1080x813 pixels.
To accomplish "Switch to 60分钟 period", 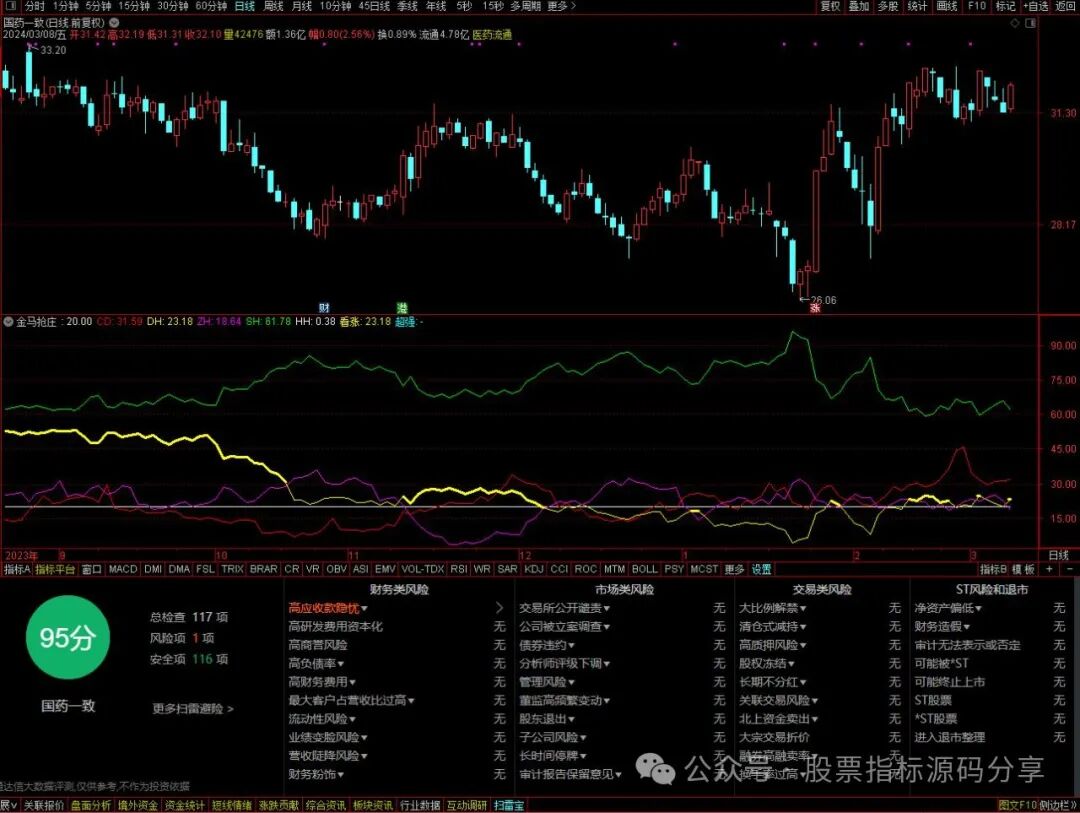I will point(211,6).
